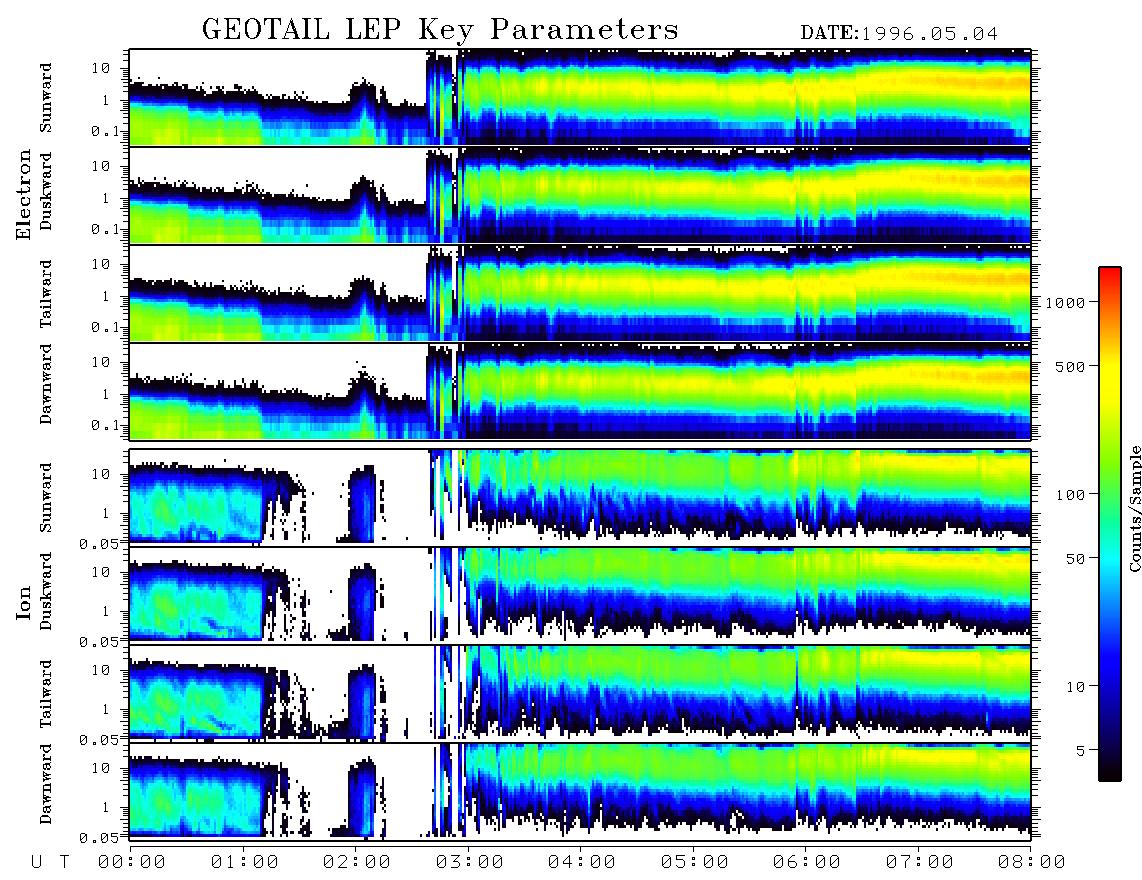Image resolution: width=1142 pixels, height=880 pixels.
Task: Select the Ion "Tailward" panel label
Action: [46, 694]
